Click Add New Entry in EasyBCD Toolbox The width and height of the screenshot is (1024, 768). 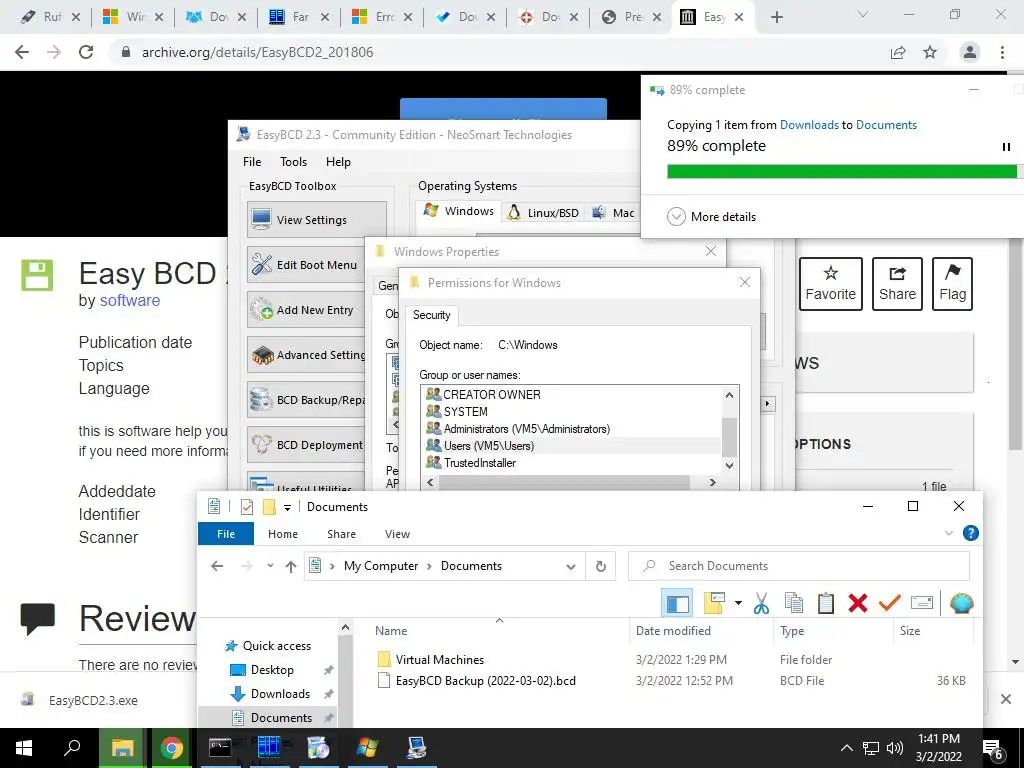(307, 310)
